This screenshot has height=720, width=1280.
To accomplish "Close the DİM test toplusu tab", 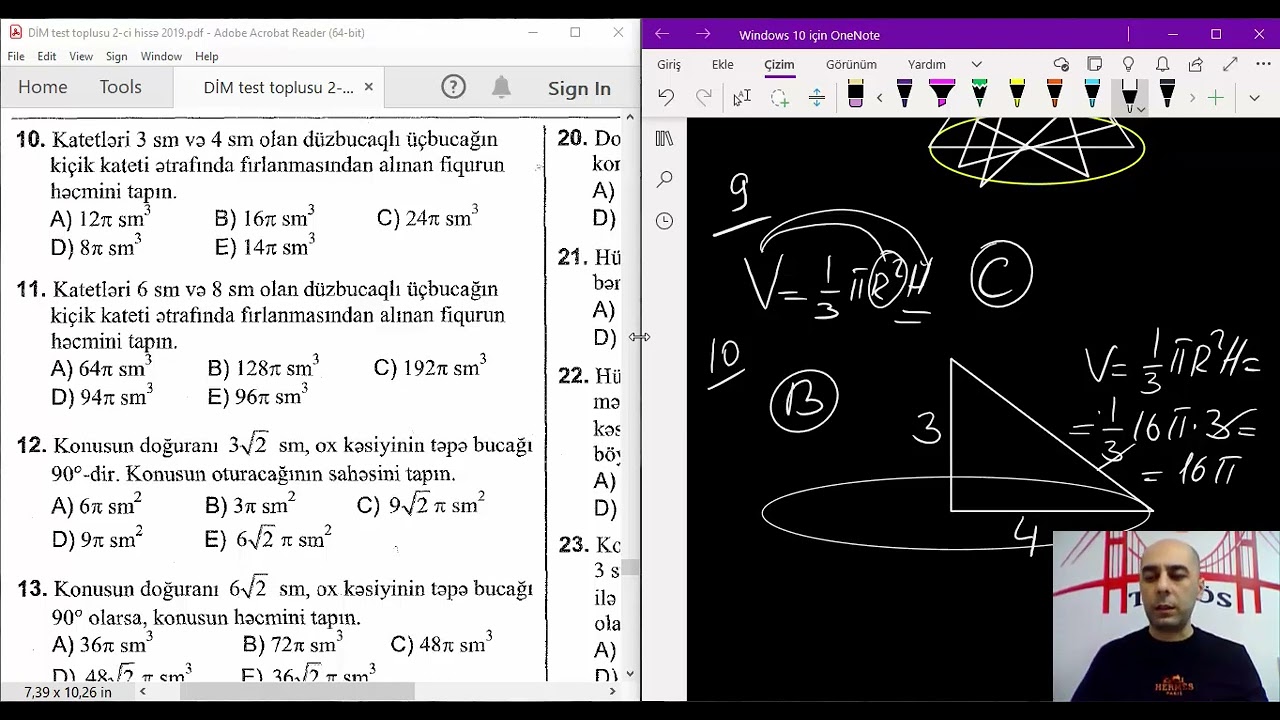I will click(368, 87).
